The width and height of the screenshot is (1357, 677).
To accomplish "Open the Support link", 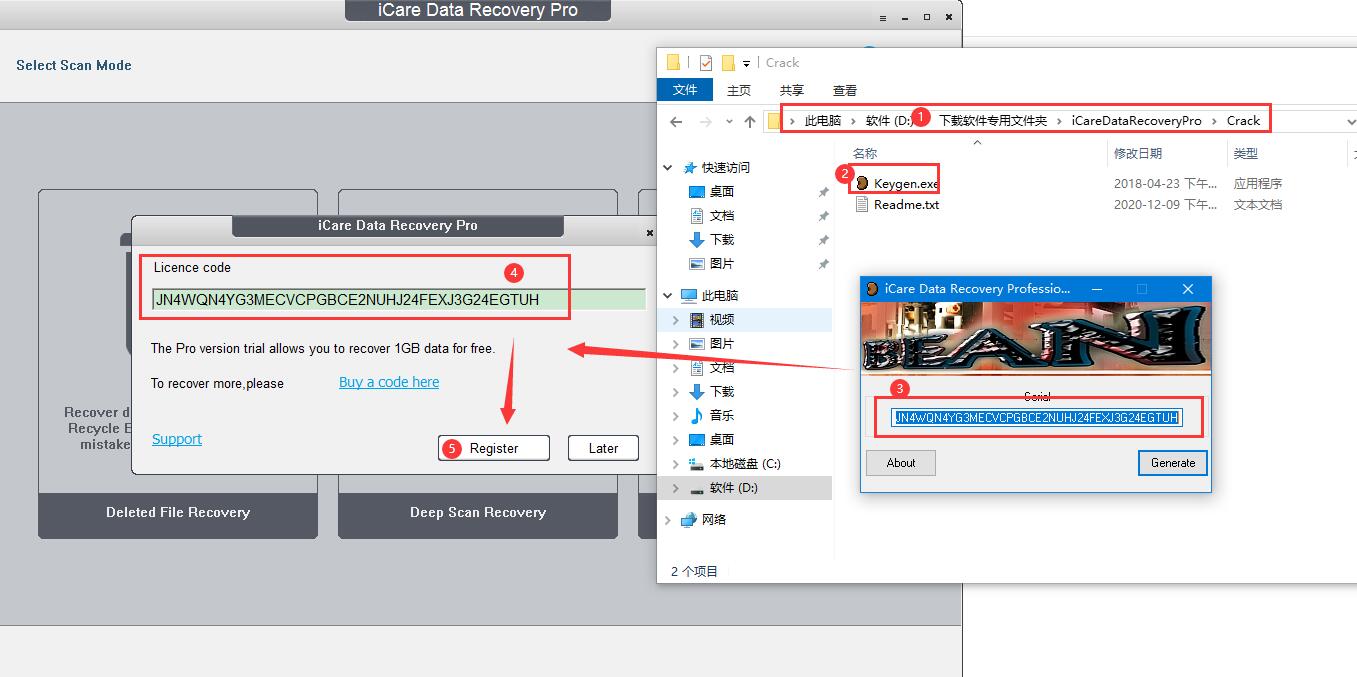I will pos(177,439).
